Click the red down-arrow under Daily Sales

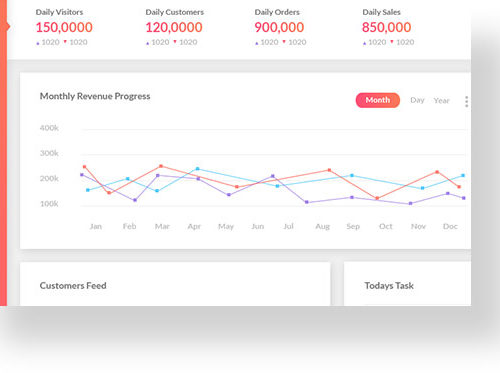(x=392, y=42)
